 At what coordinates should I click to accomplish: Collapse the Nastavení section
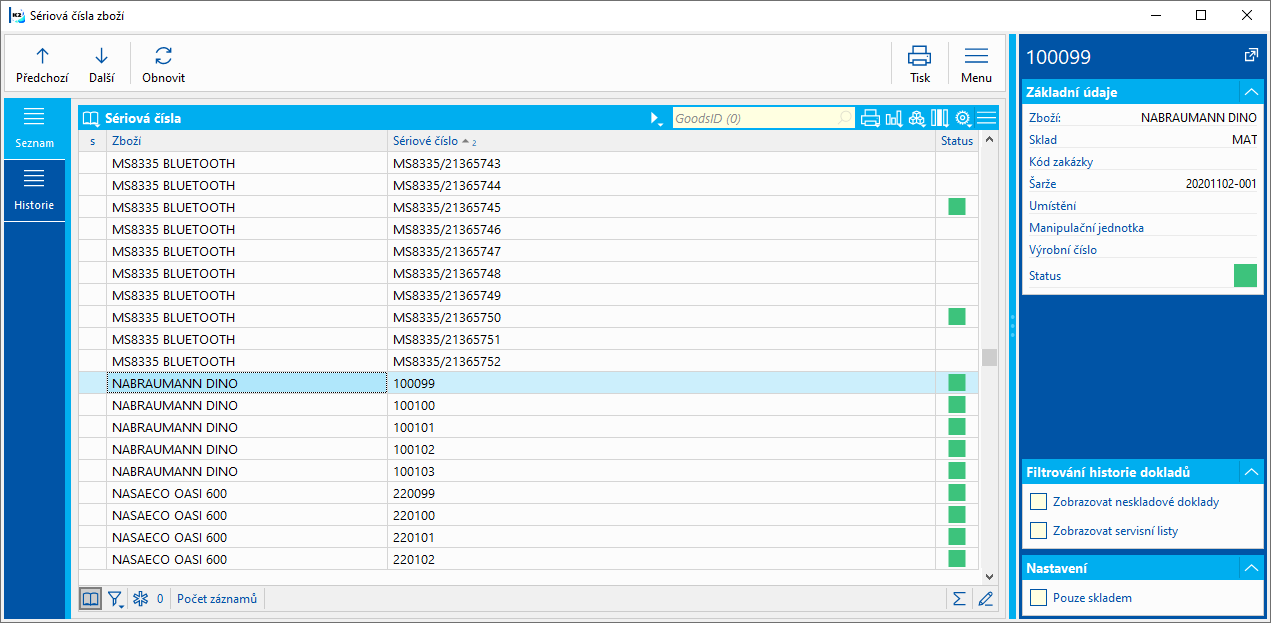(x=1249, y=568)
